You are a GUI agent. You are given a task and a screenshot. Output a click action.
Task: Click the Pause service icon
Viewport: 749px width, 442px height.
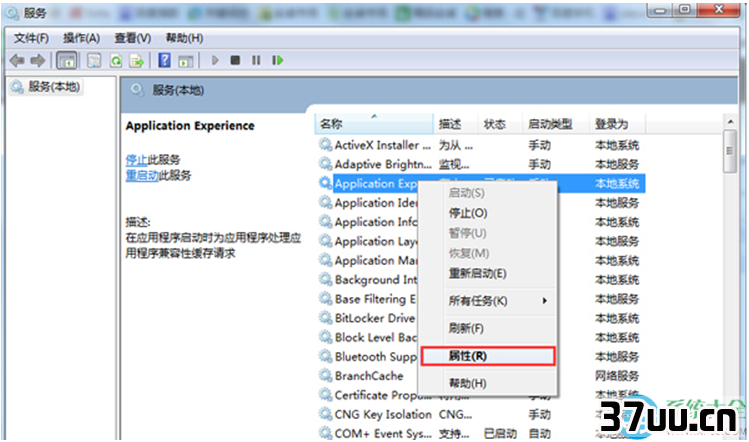(257, 60)
